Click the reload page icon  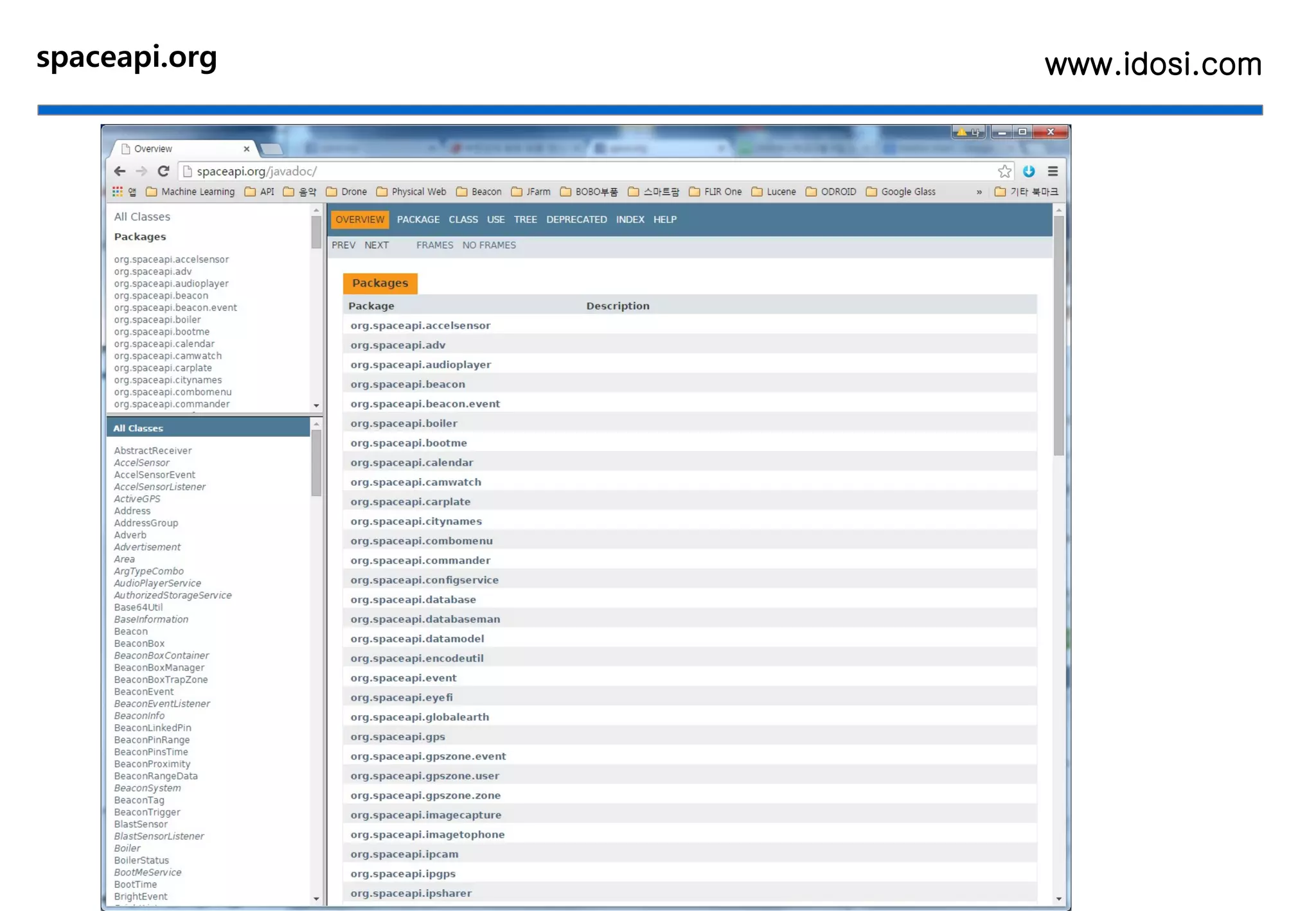pos(163,171)
